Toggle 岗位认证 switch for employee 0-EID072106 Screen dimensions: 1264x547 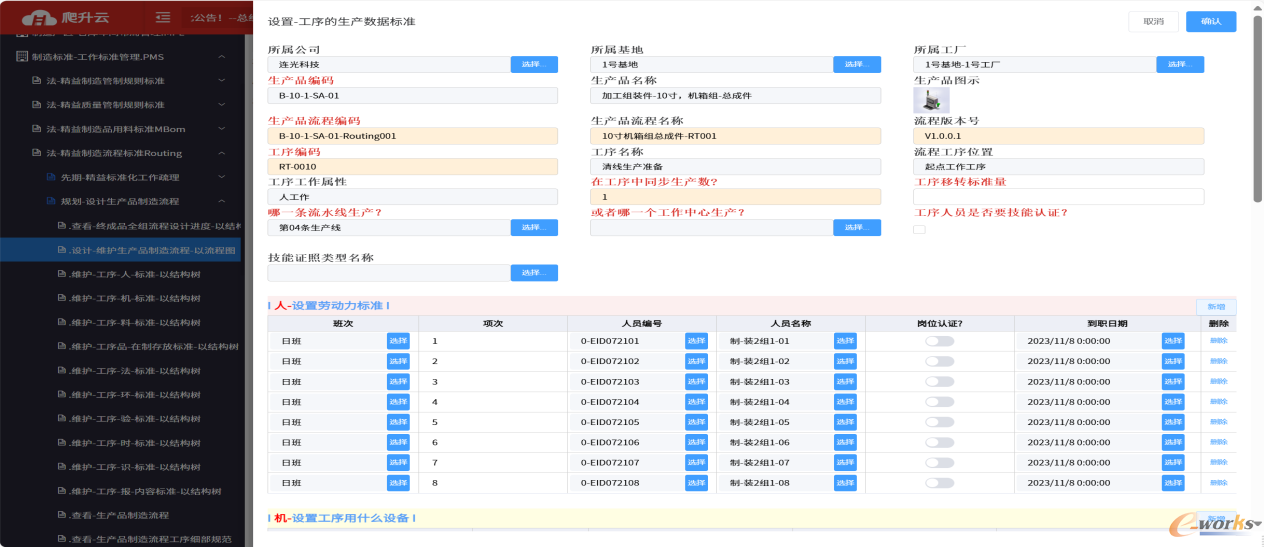click(x=939, y=442)
